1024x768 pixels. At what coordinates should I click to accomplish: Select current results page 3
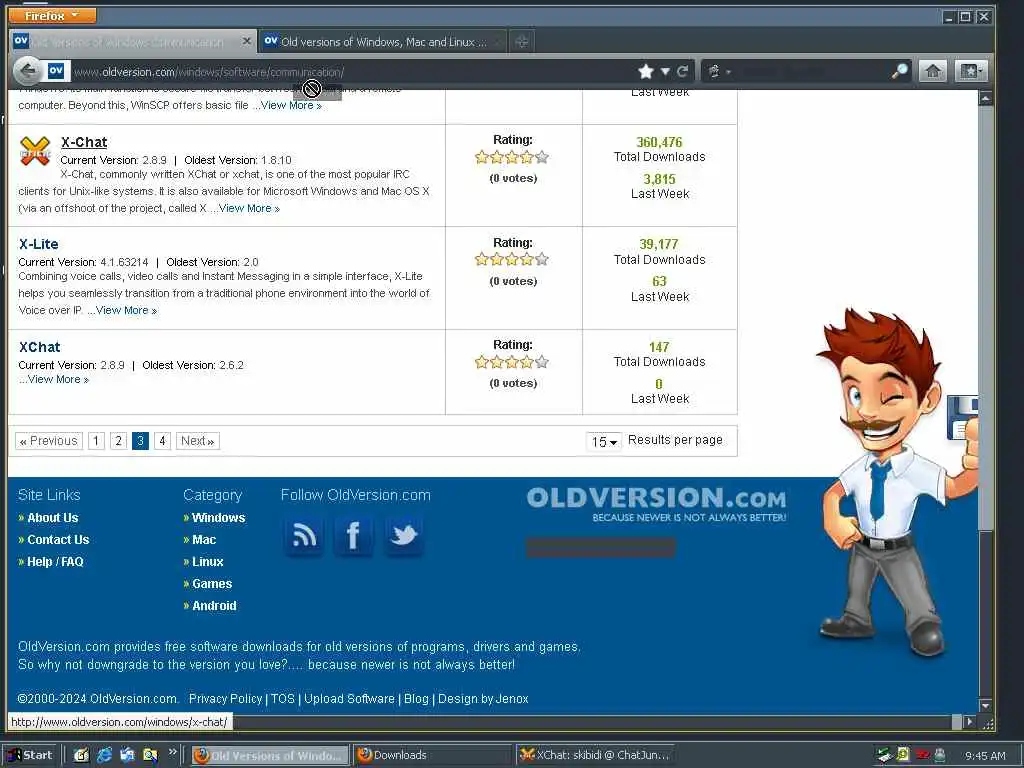(140, 441)
